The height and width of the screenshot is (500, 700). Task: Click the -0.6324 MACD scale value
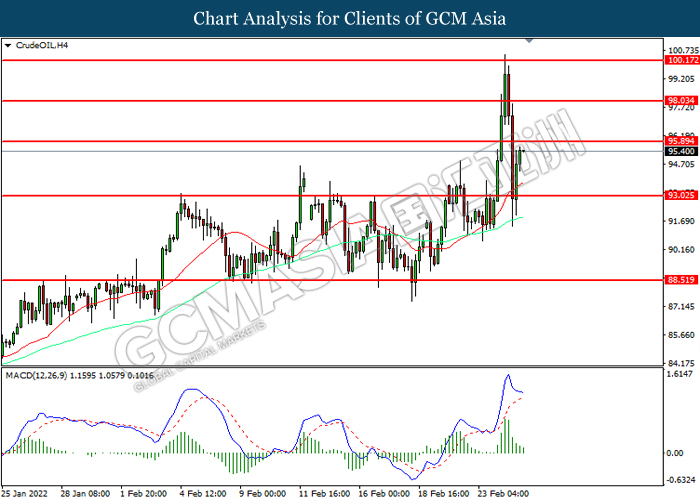pyautogui.click(x=680, y=480)
